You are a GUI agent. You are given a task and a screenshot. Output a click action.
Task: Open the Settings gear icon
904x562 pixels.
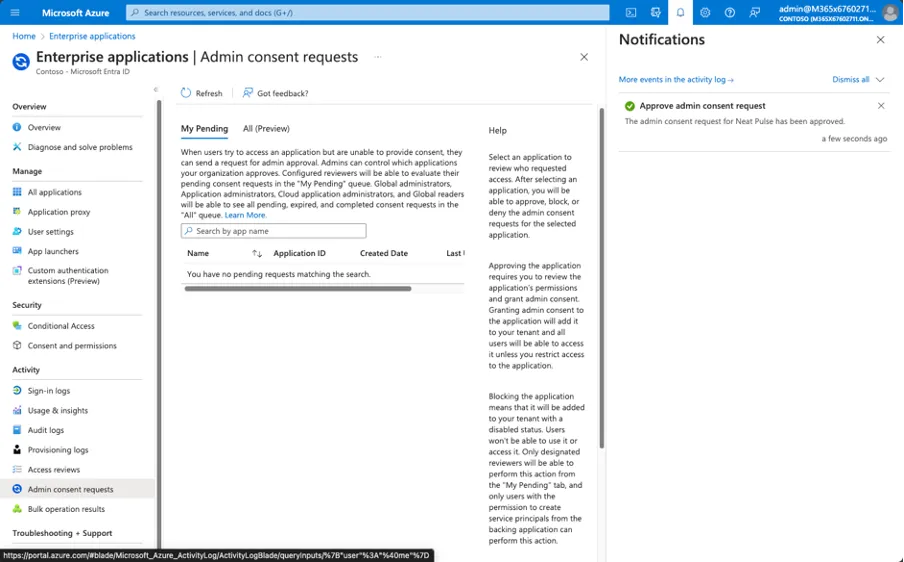[x=705, y=13]
